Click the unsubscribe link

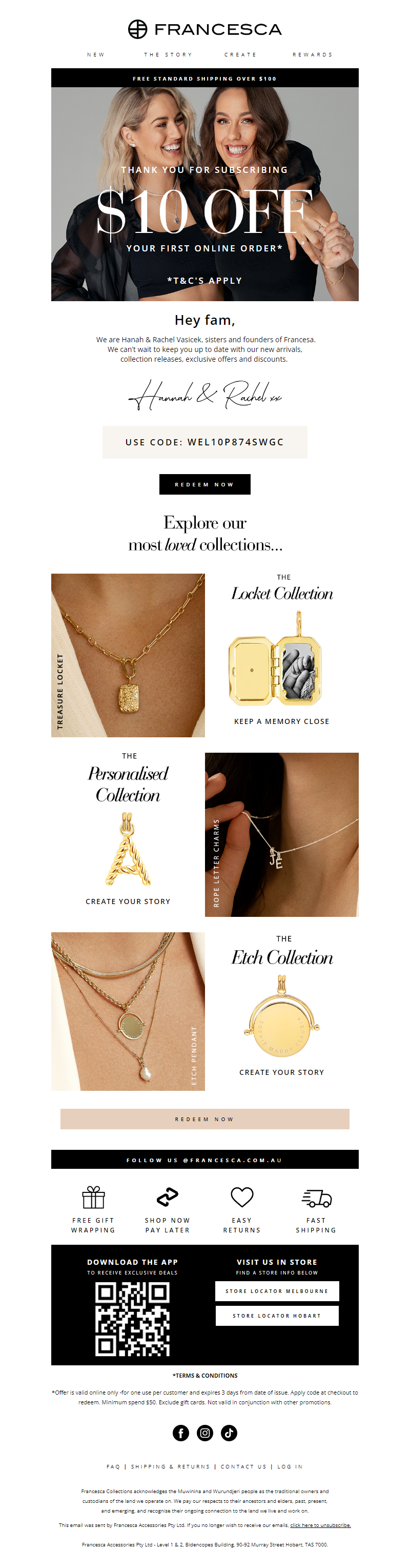coord(321,1525)
